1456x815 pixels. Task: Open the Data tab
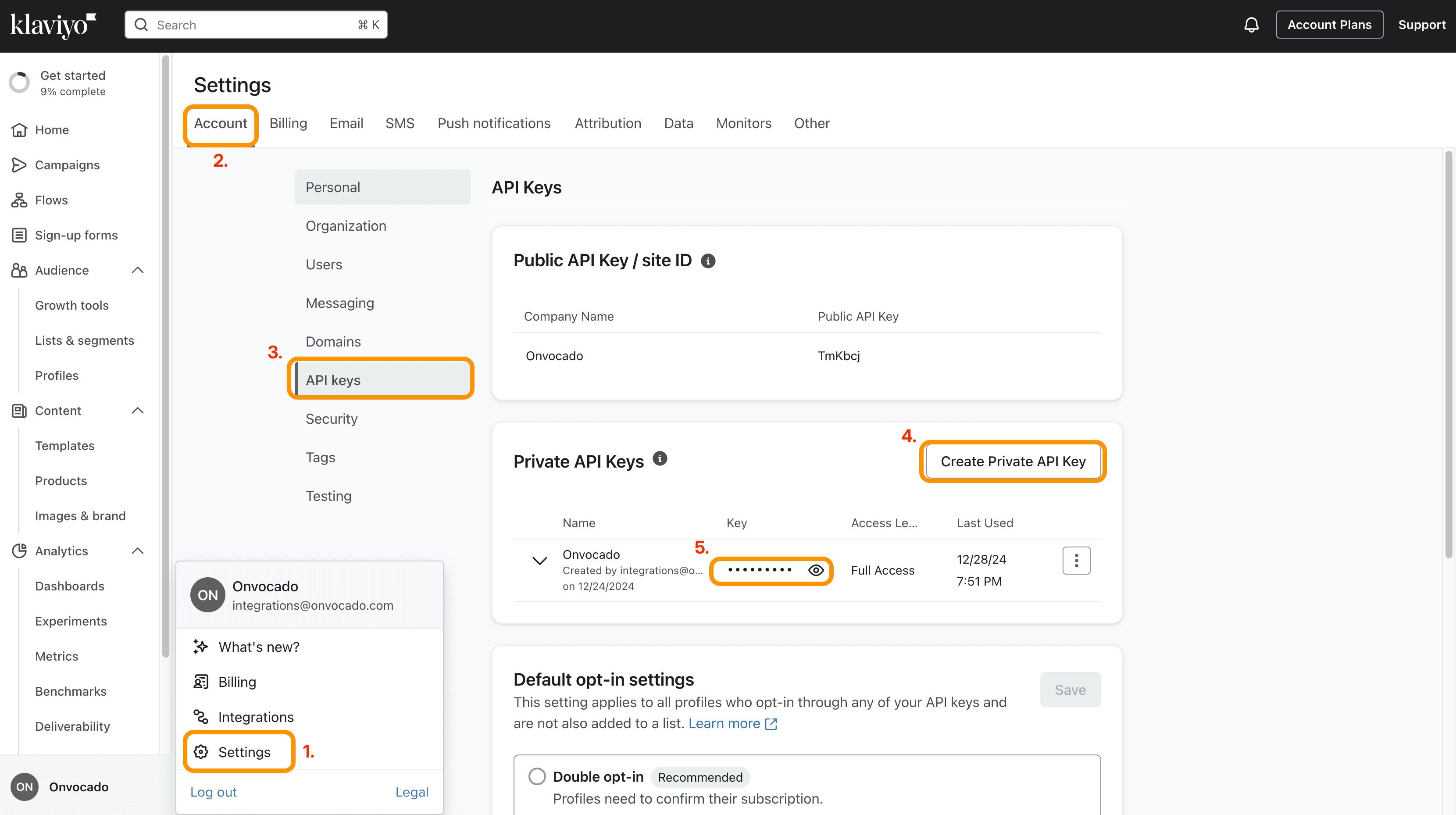click(679, 123)
